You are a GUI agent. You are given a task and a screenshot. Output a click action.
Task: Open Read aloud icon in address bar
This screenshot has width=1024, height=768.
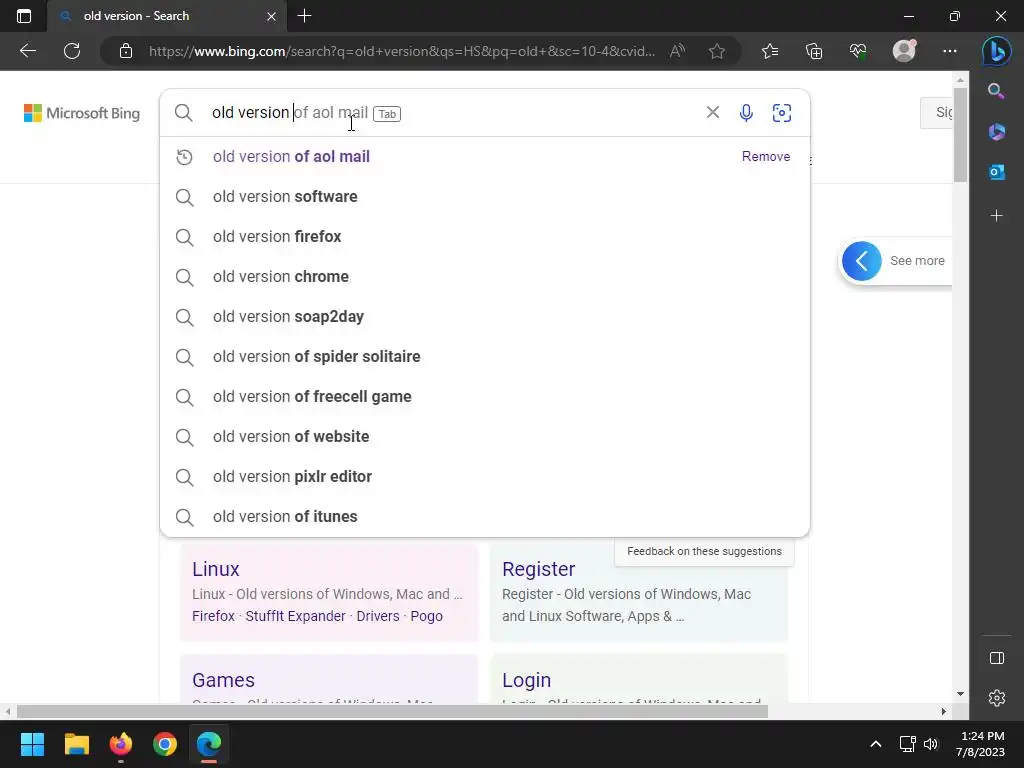[x=677, y=51]
